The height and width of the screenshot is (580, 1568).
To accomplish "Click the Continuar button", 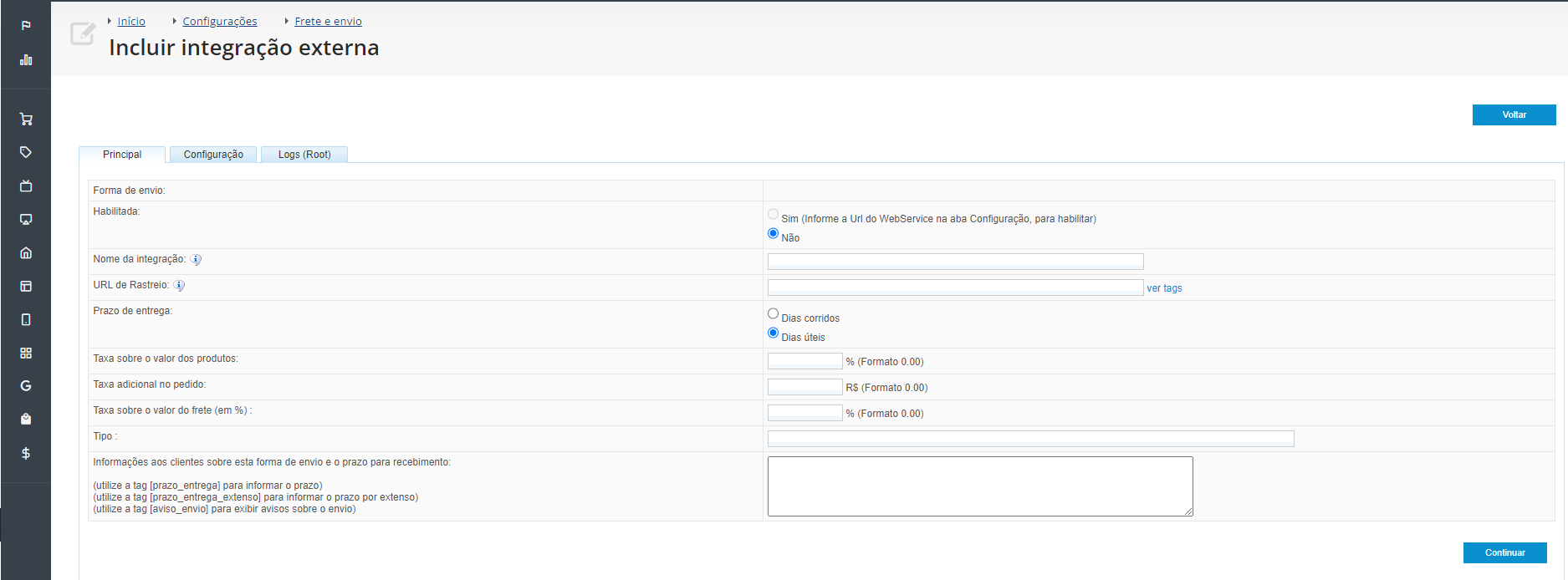I will [x=1504, y=552].
